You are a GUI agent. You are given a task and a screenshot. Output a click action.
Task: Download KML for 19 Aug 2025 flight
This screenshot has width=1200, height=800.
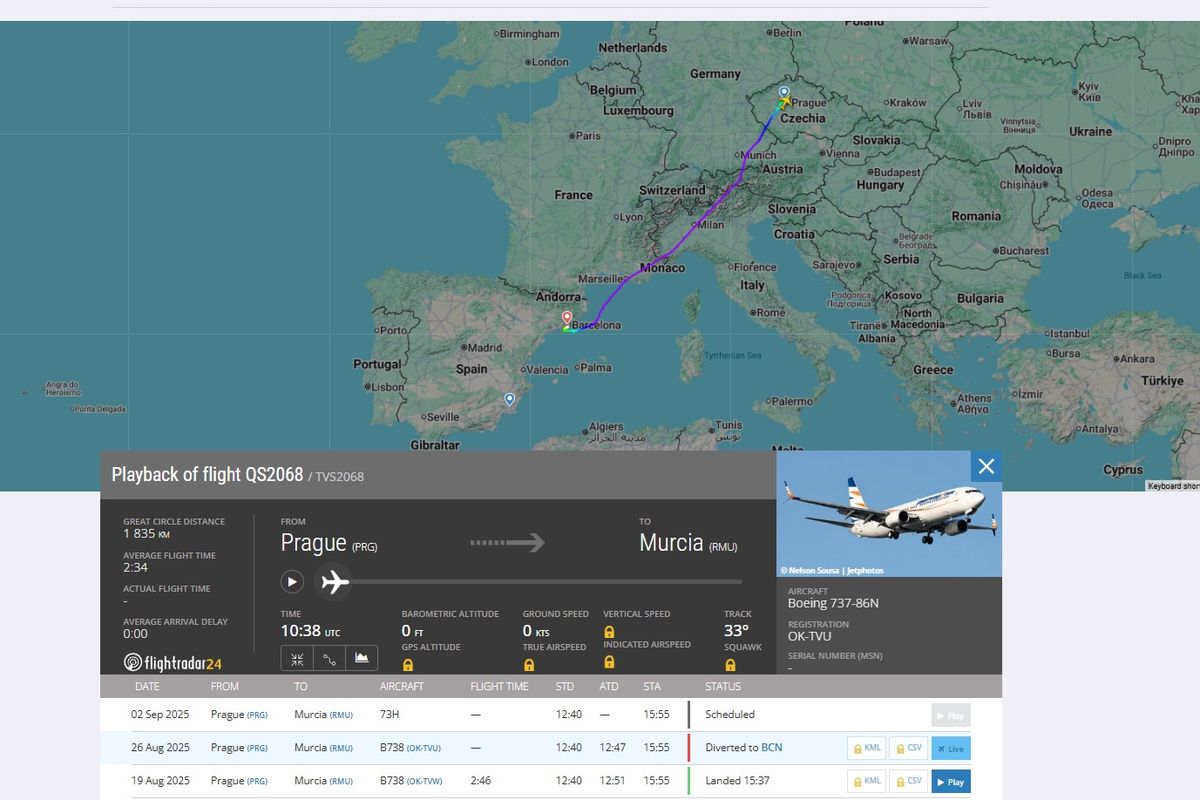click(867, 781)
